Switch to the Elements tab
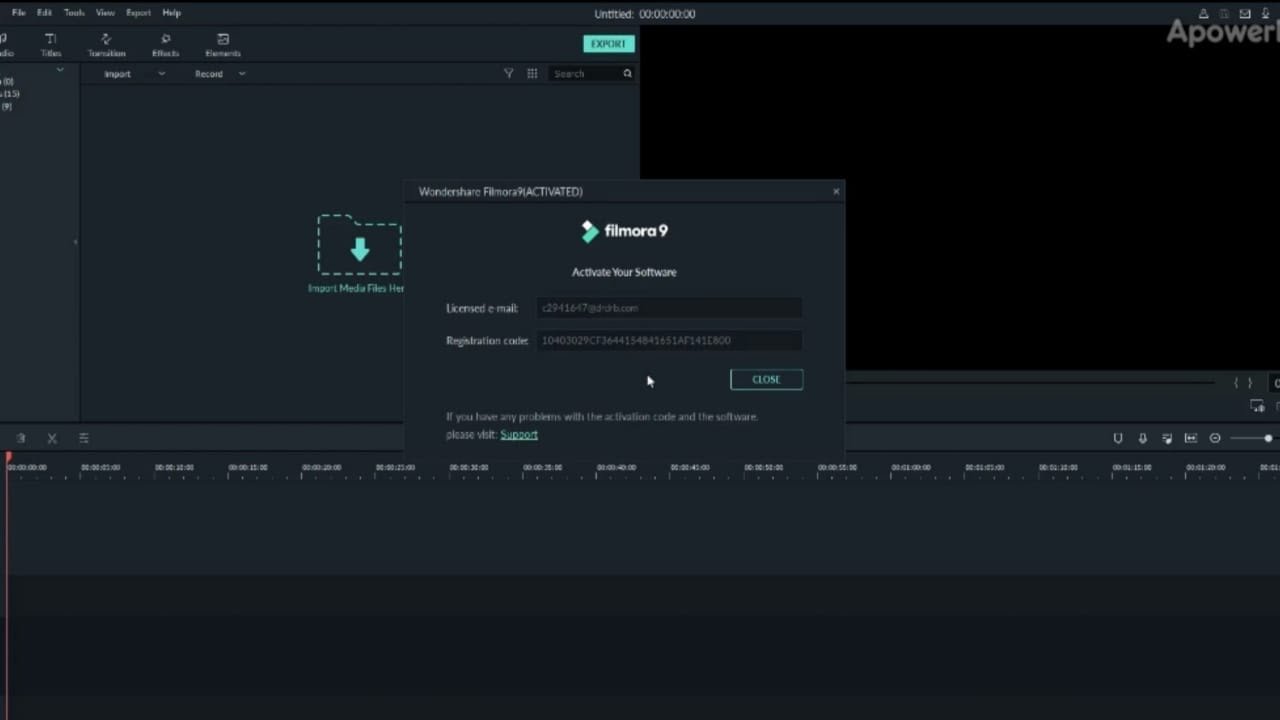 point(223,45)
